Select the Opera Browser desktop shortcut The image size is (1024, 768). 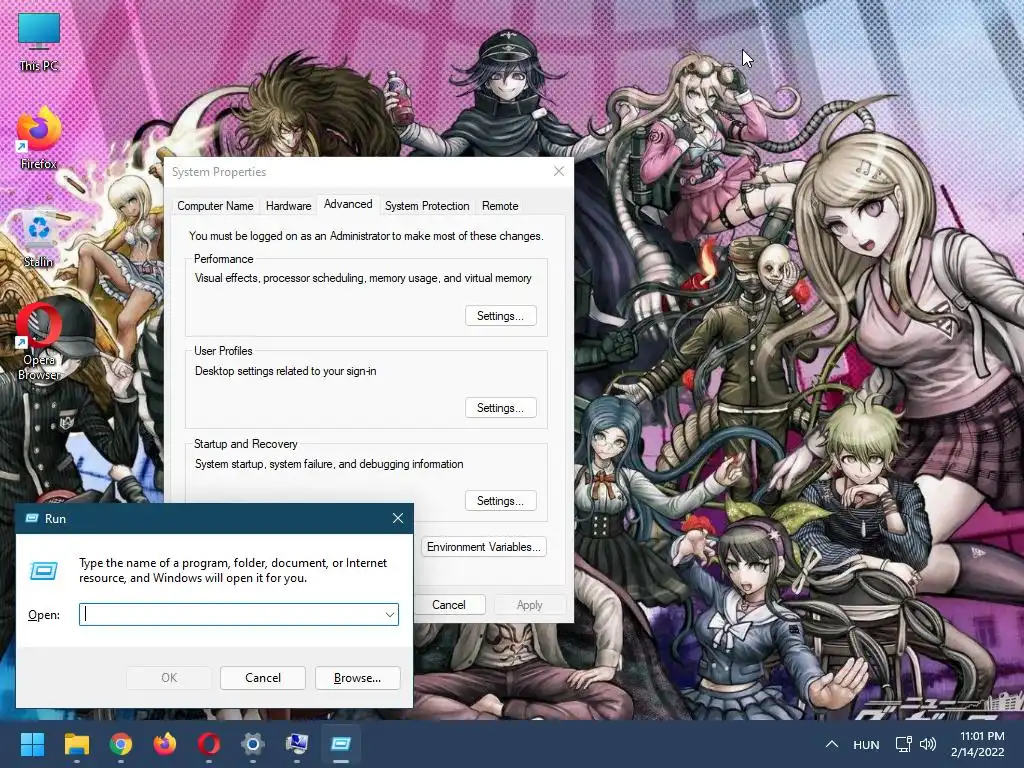(x=39, y=340)
